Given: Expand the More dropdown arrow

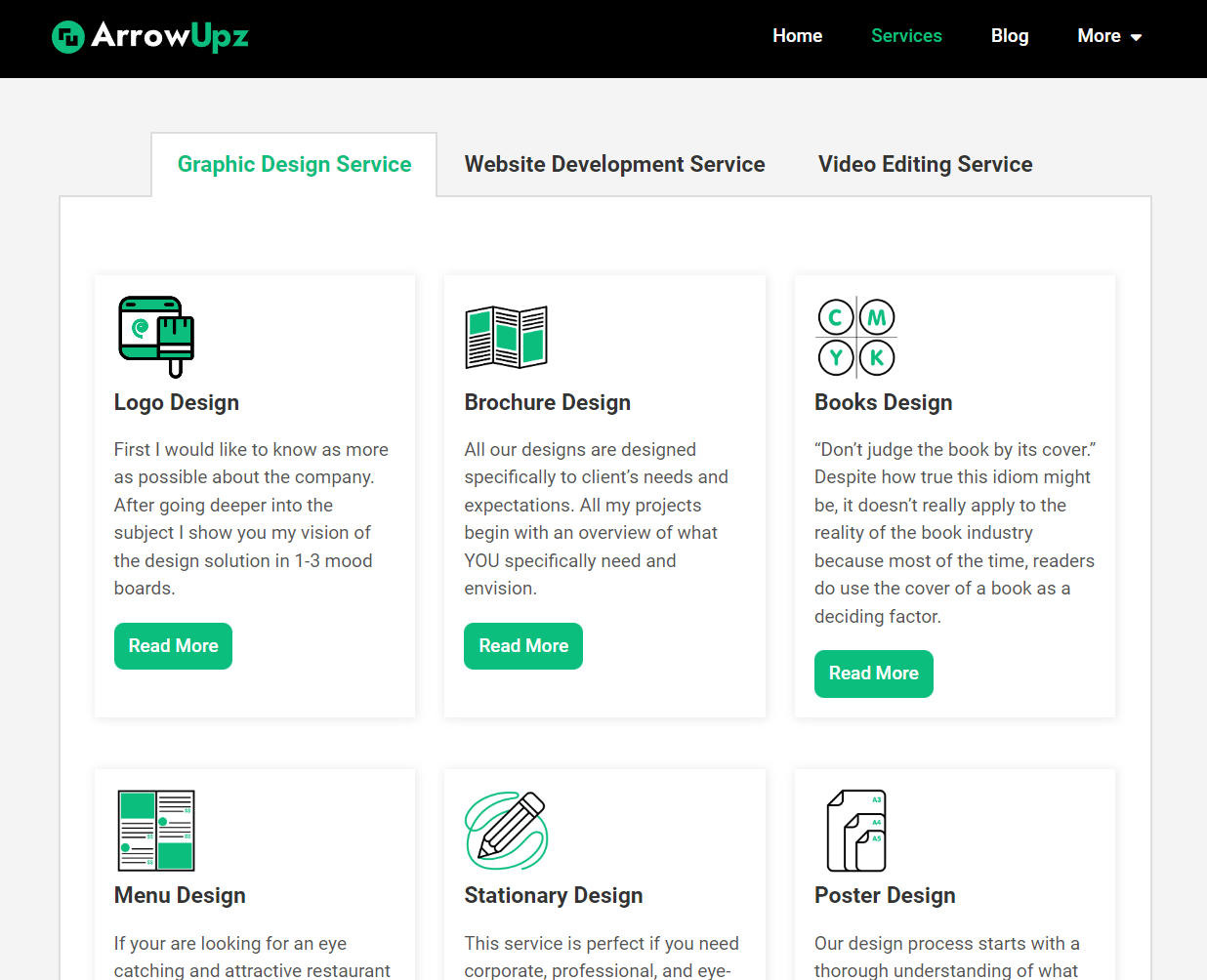Looking at the screenshot, I should pyautogui.click(x=1136, y=37).
